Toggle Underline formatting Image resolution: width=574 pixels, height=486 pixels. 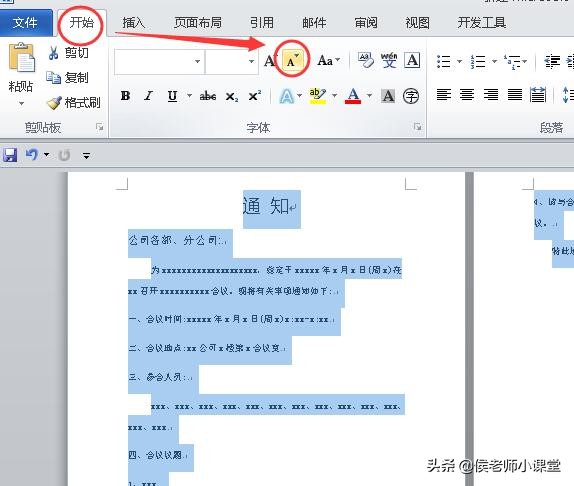point(172,96)
